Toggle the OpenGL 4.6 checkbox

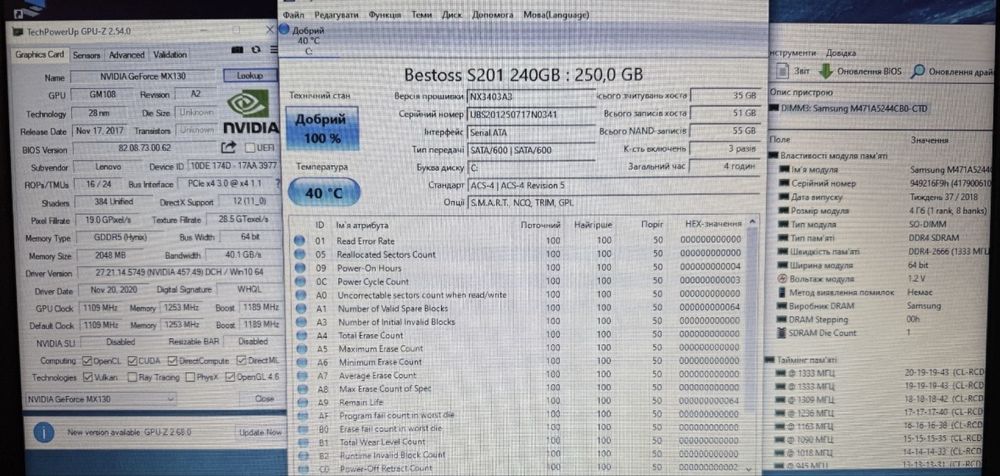230,377
